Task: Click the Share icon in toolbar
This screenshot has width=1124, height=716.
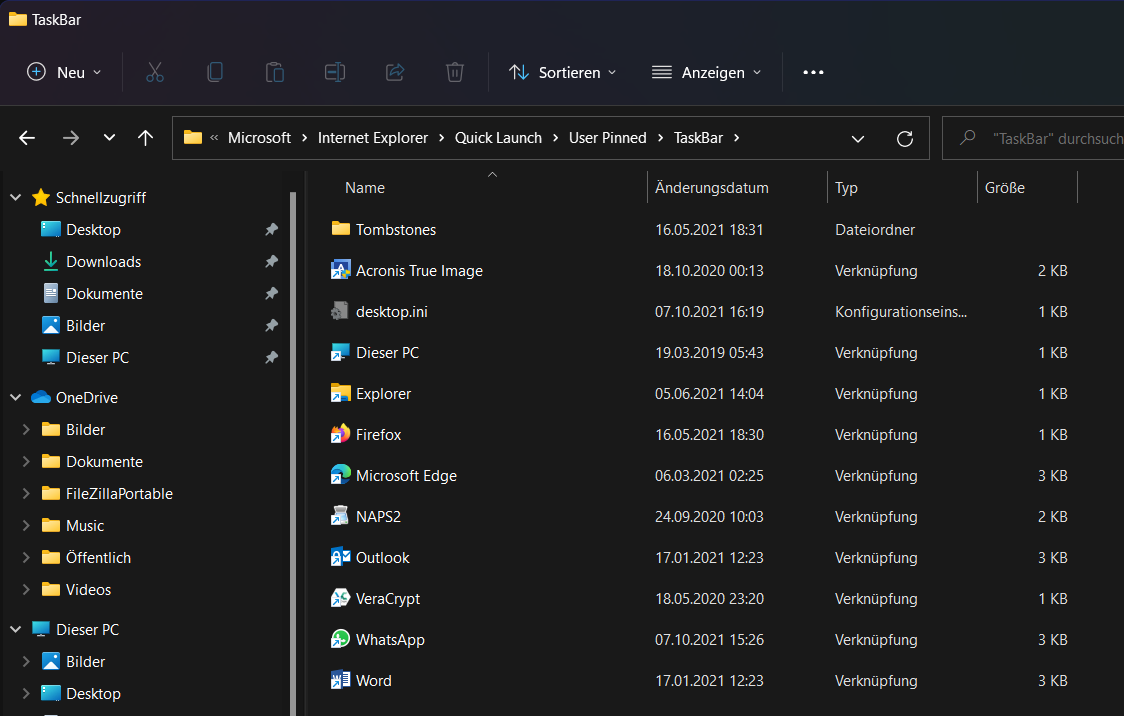Action: point(395,72)
